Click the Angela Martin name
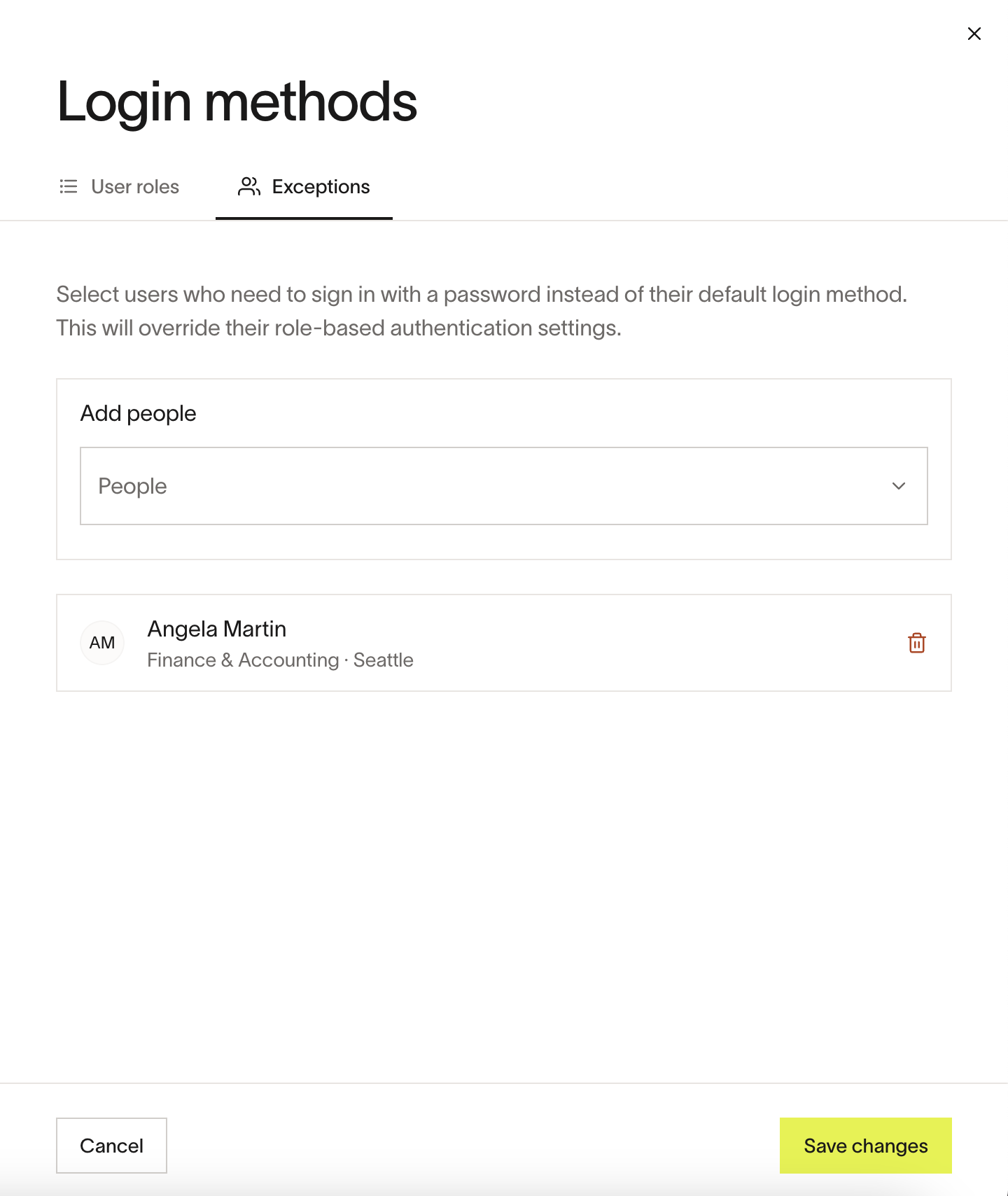The height and width of the screenshot is (1196, 1008). click(217, 629)
